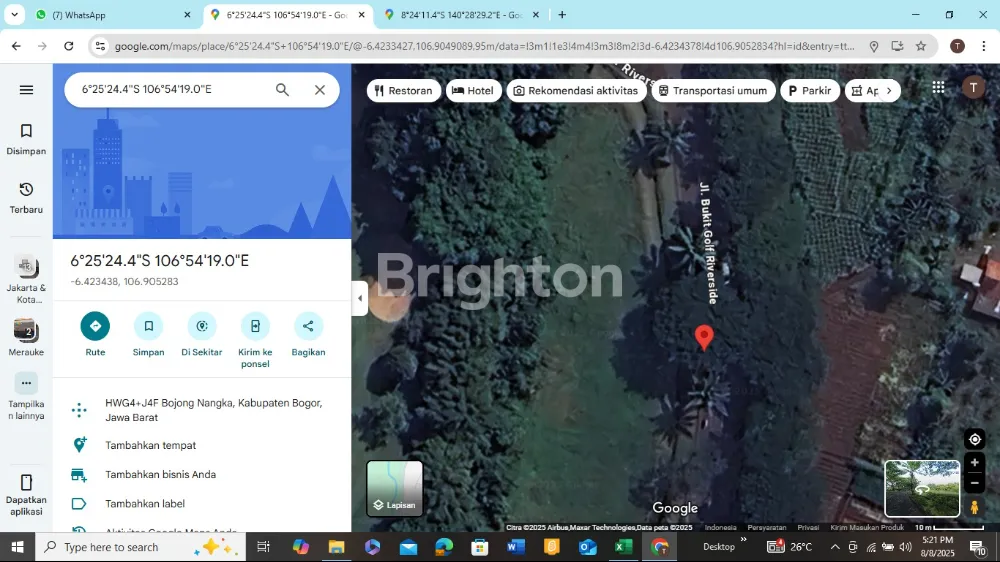The width and height of the screenshot is (1000, 562).
Task: Toggle the Lapisan map layer view
Action: (x=395, y=488)
